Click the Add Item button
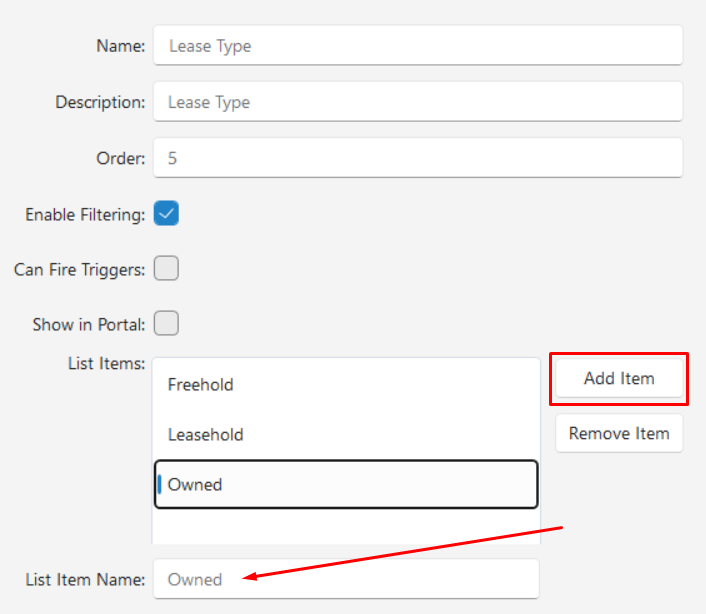Image resolution: width=706 pixels, height=614 pixels. pos(619,378)
